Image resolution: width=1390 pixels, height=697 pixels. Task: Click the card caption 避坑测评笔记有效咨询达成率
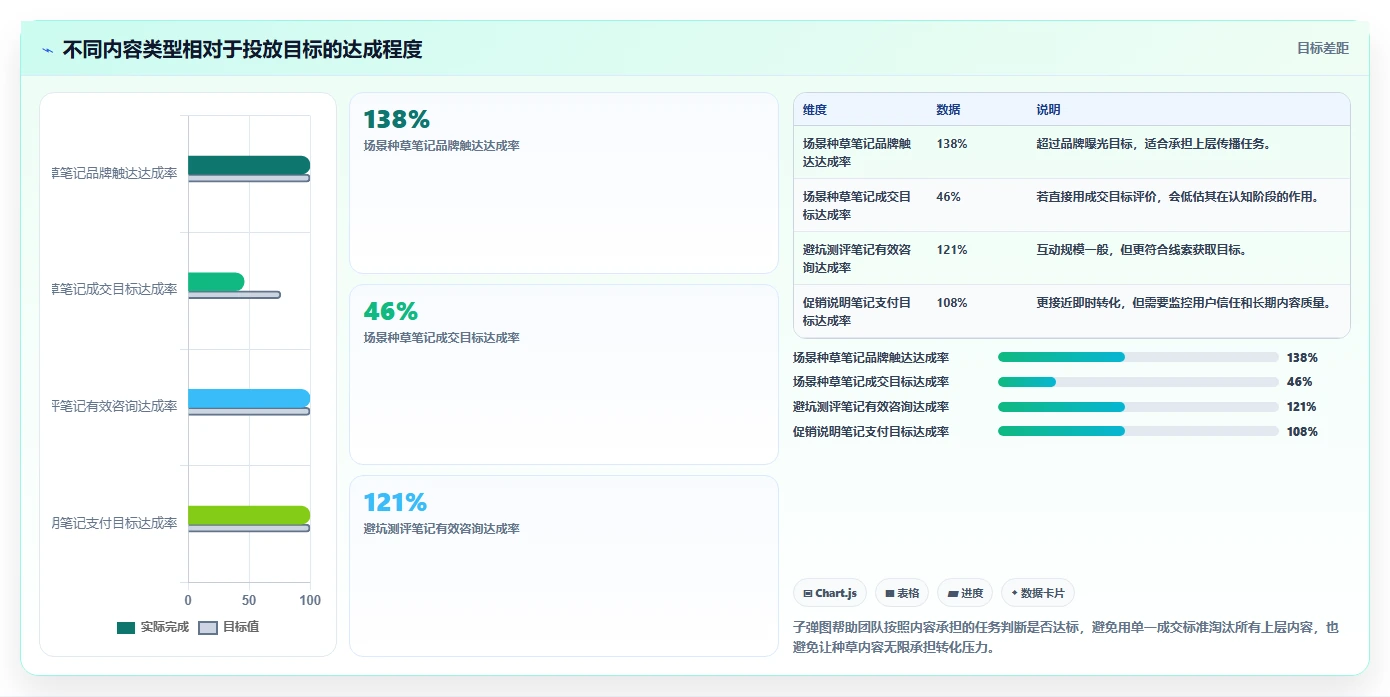(x=442, y=529)
